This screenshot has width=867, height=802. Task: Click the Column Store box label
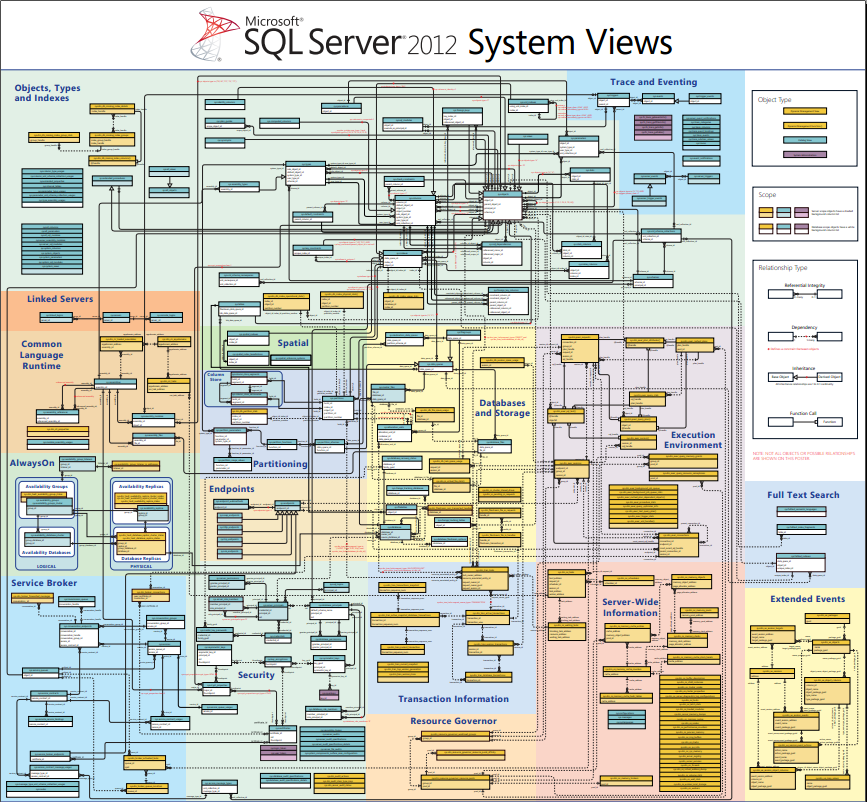pyautogui.click(x=214, y=378)
